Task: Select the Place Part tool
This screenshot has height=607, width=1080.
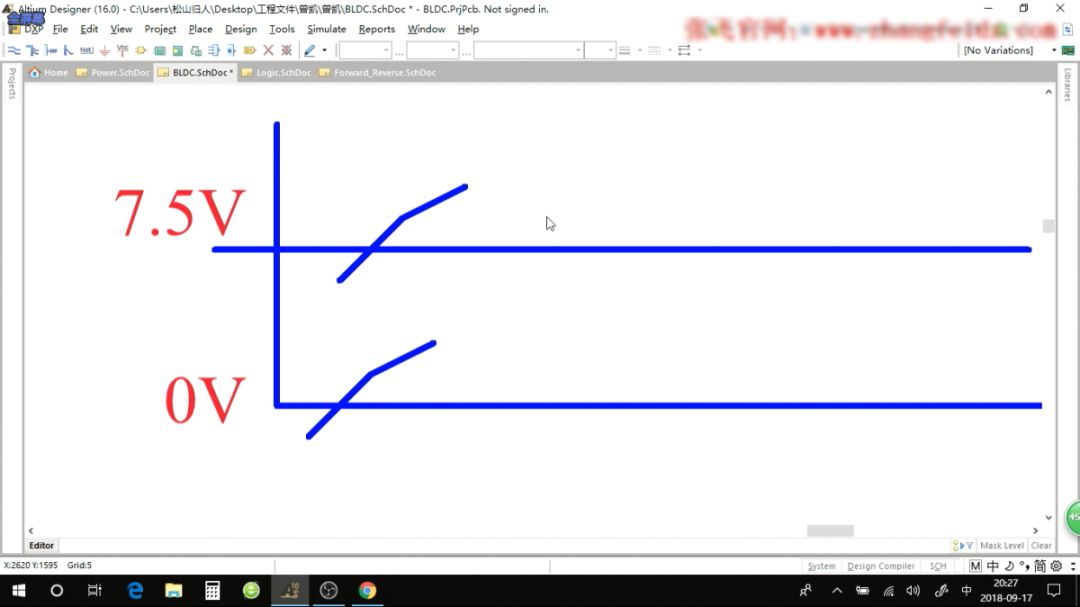Action: tap(141, 50)
